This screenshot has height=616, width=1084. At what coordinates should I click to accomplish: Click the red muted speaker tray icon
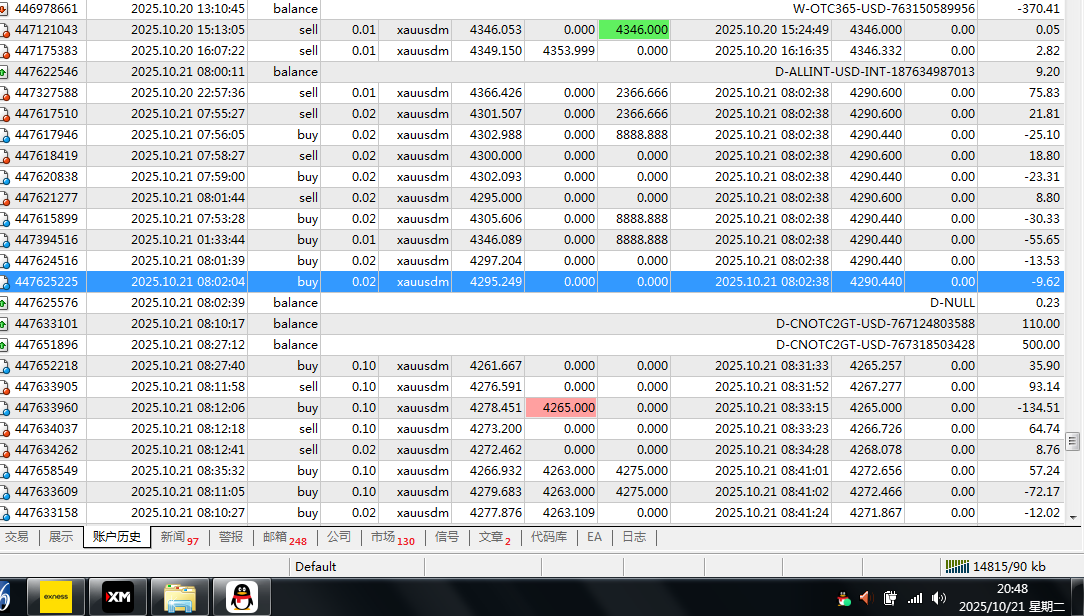coord(866,598)
